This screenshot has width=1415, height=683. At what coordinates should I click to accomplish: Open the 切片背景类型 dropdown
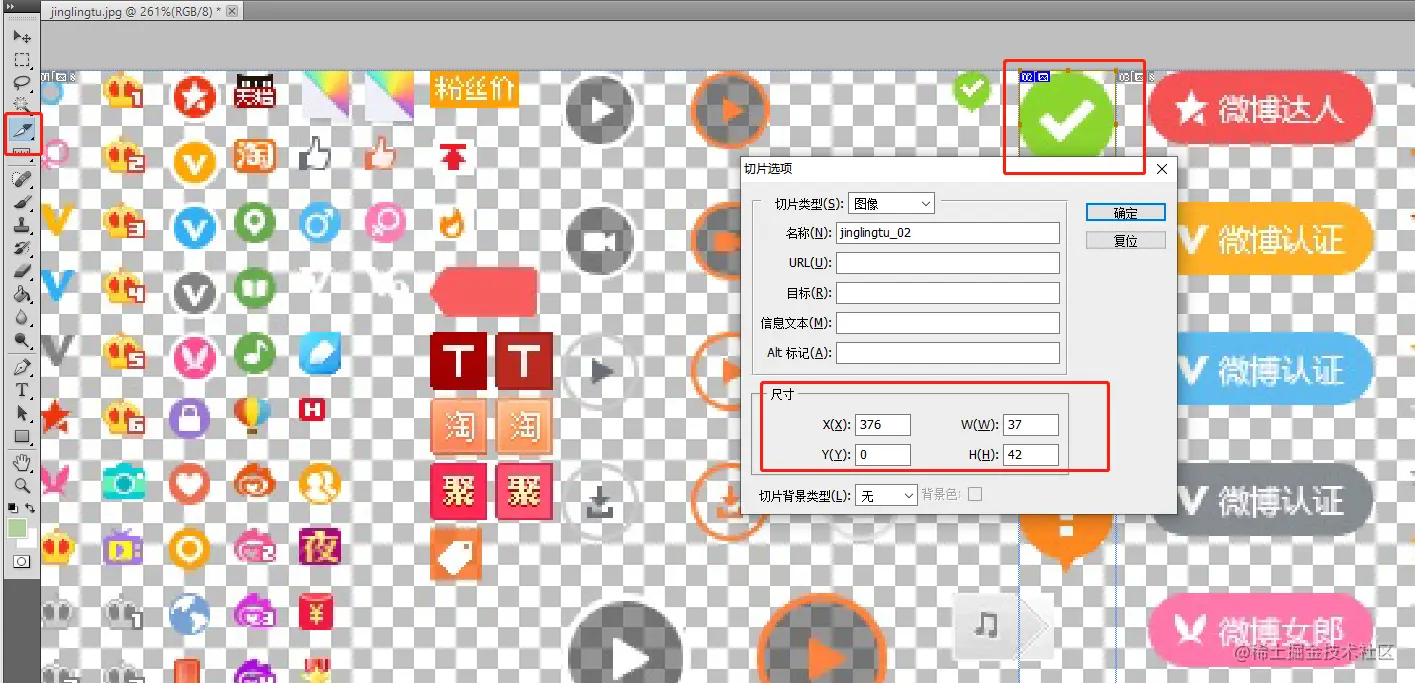[886, 495]
